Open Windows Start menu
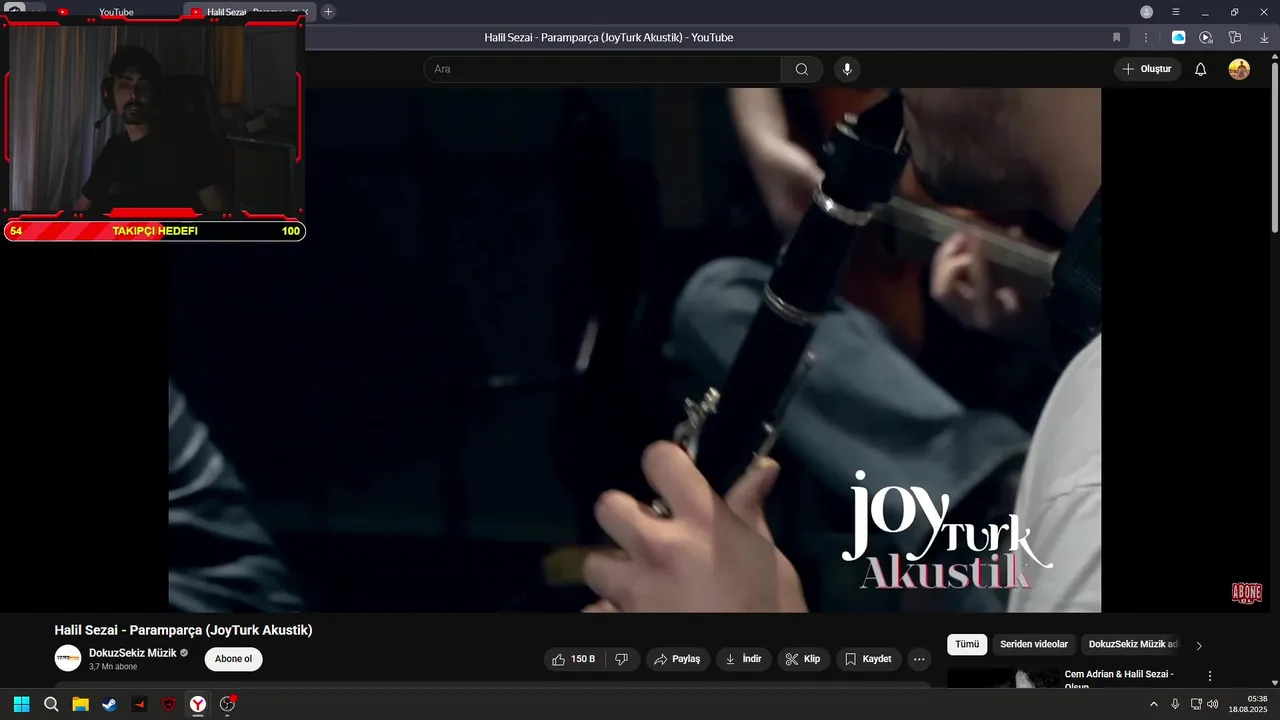This screenshot has height=720, width=1280. [21, 704]
